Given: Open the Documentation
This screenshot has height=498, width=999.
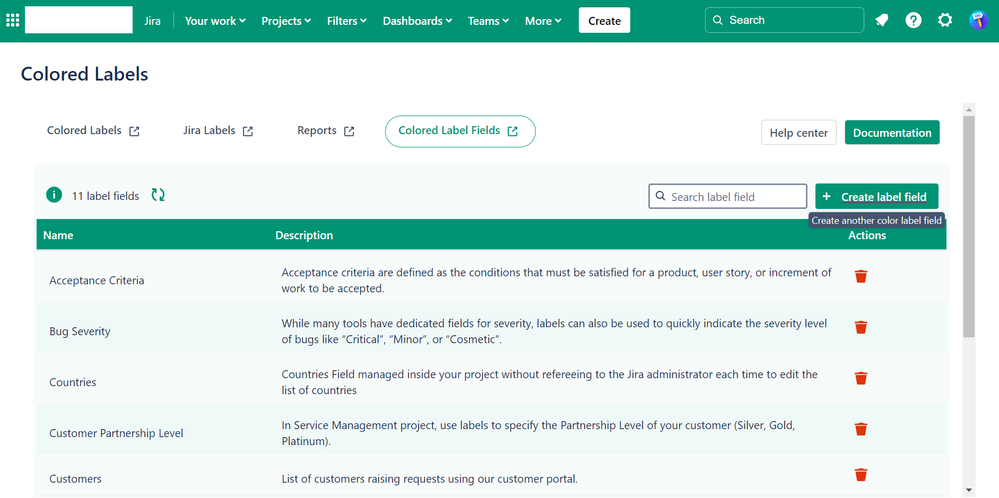Looking at the screenshot, I should pos(892,132).
